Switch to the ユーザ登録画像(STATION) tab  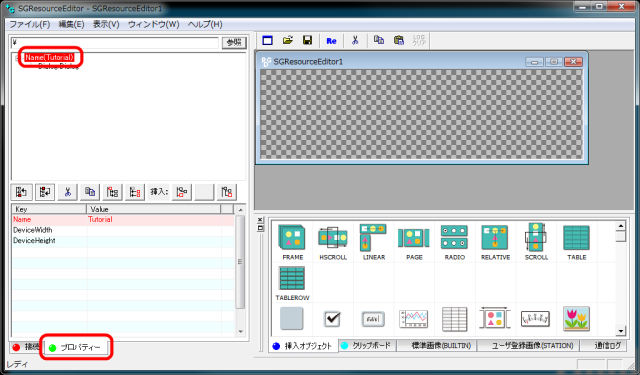pos(528,346)
